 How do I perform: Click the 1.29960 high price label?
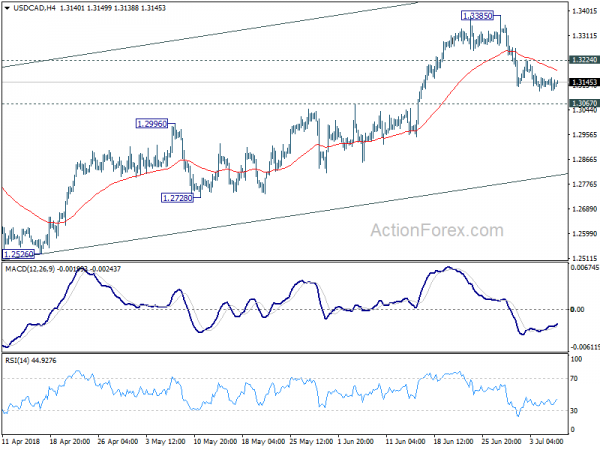point(153,124)
